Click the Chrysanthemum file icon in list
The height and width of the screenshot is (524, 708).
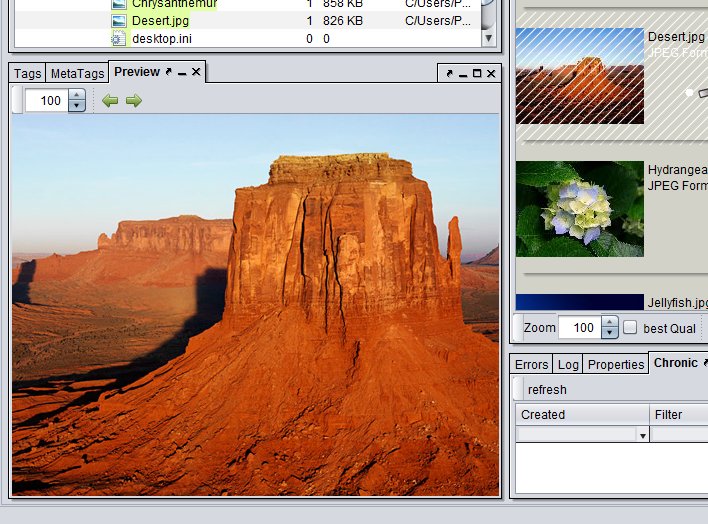(118, 4)
